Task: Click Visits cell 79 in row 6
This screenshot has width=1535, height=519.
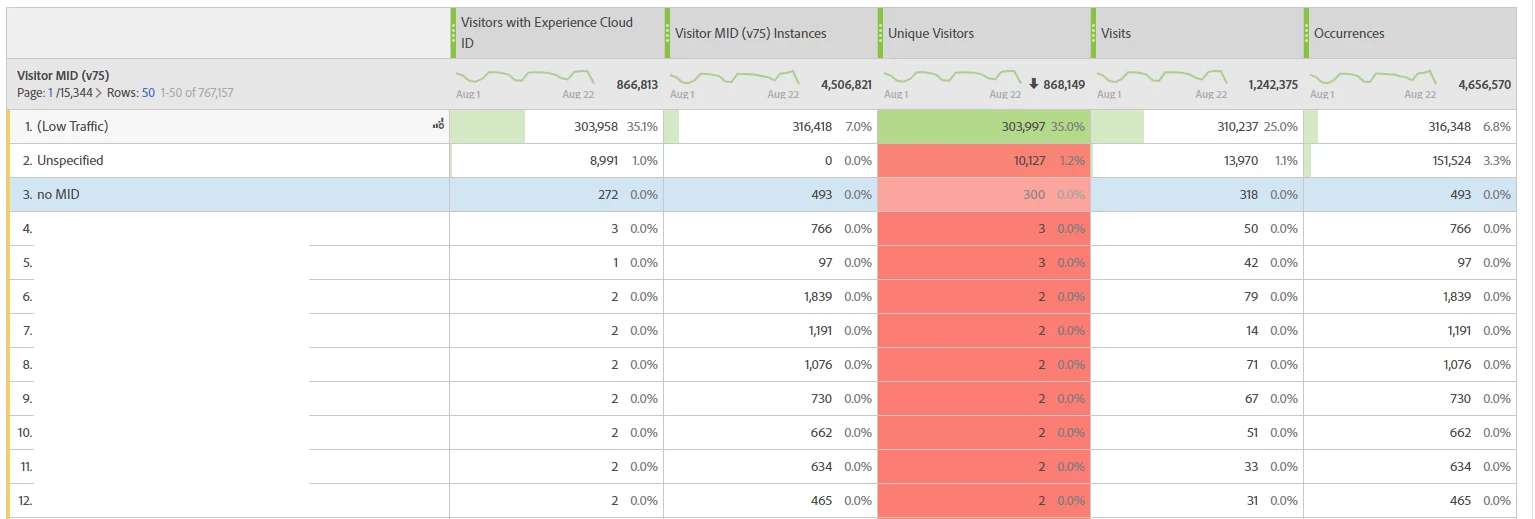Action: tap(1198, 297)
